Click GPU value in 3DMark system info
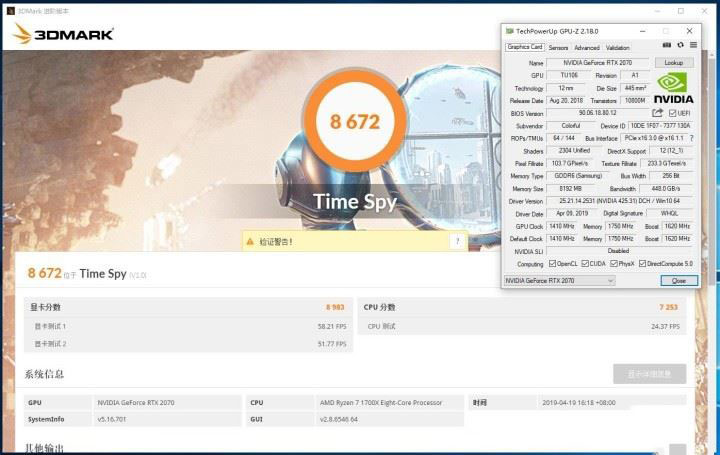This screenshot has height=455, width=720. (x=136, y=403)
